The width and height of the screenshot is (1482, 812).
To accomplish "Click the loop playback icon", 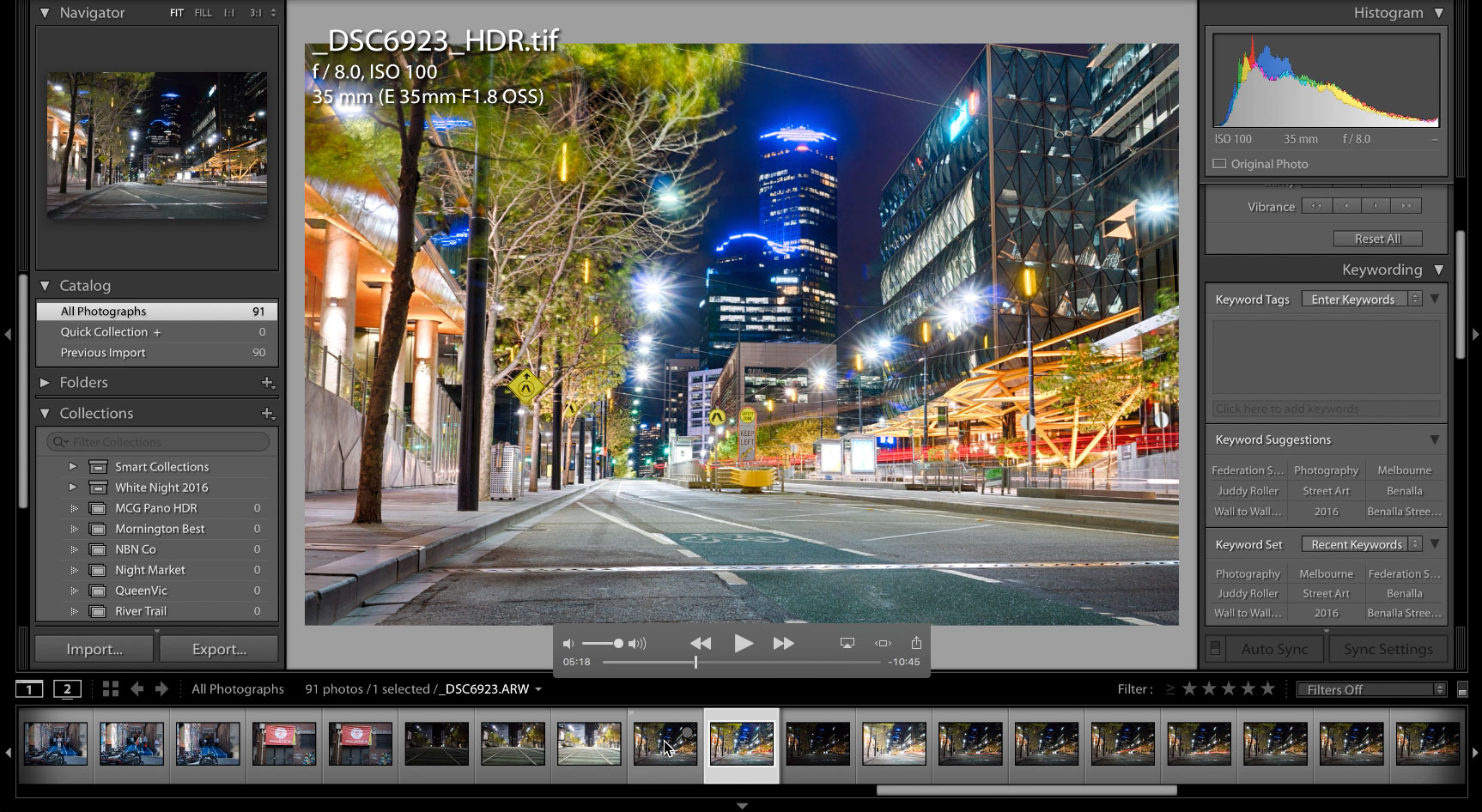I will (x=883, y=642).
